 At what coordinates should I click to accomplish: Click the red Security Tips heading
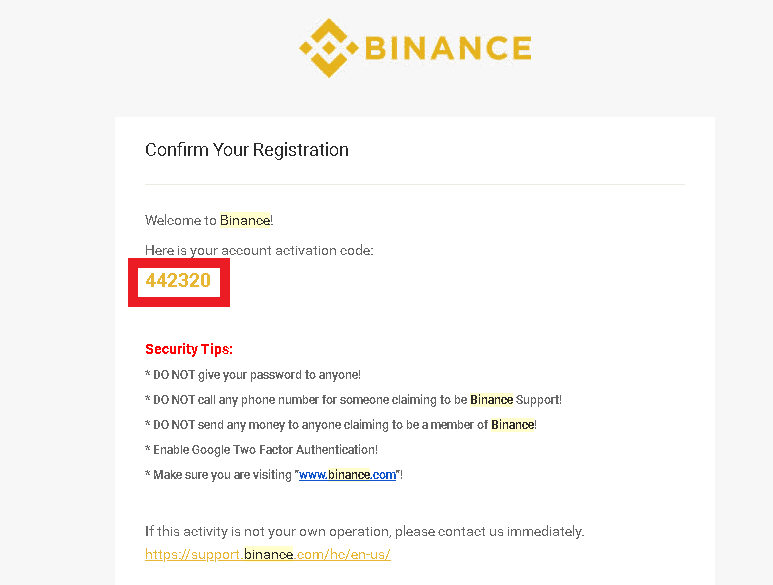coord(189,349)
